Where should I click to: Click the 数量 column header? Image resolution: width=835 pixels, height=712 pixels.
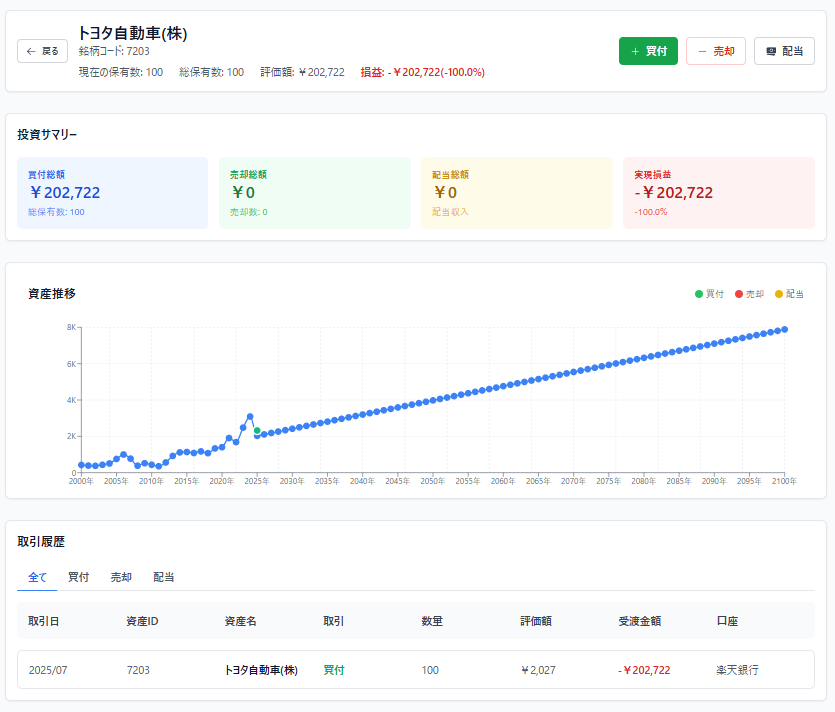(x=432, y=621)
